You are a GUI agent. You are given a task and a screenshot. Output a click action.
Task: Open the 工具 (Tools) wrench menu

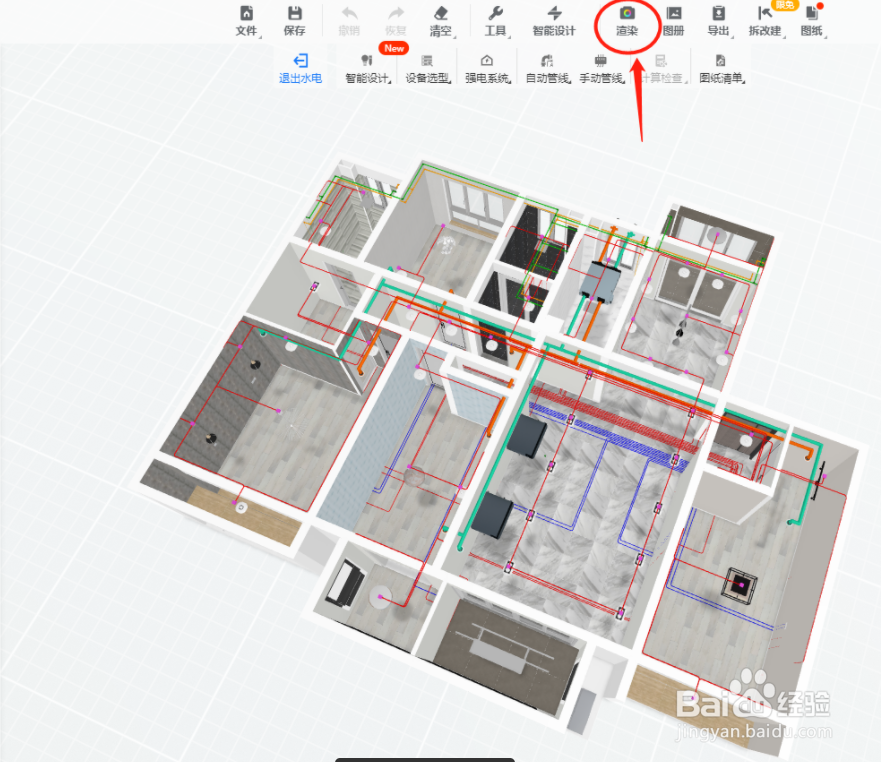(x=496, y=21)
